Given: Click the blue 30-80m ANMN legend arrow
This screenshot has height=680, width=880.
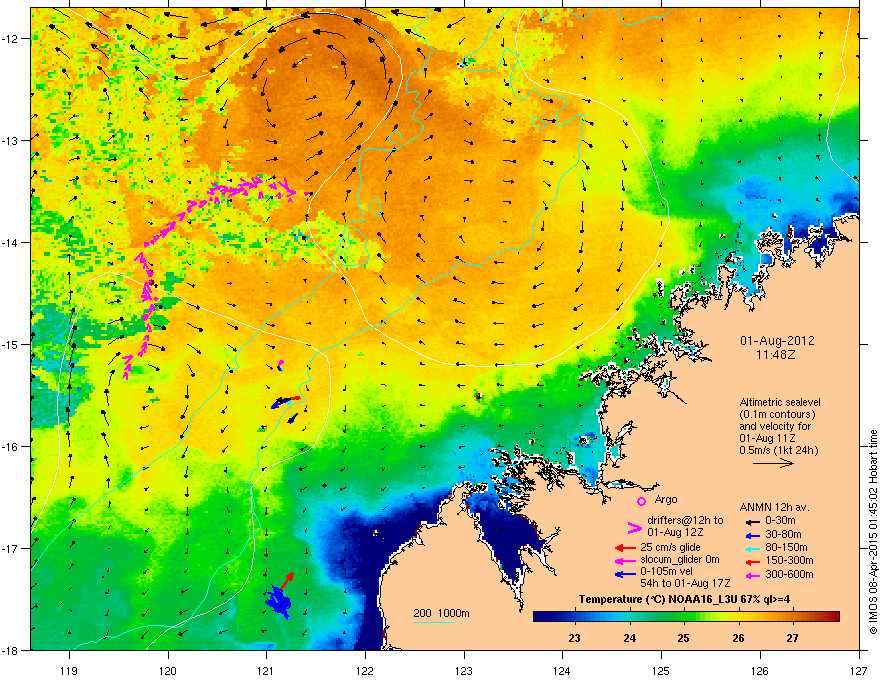Looking at the screenshot, I should 752,535.
